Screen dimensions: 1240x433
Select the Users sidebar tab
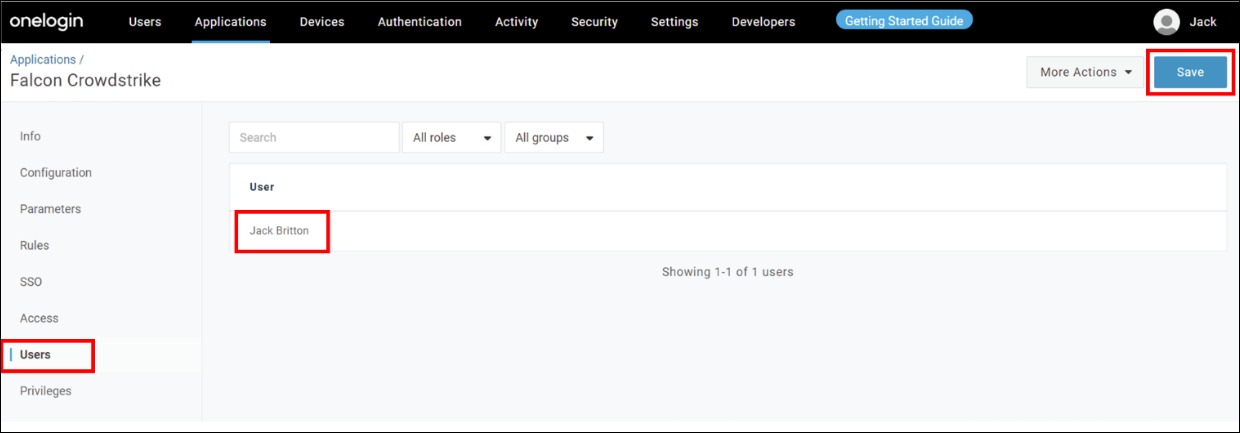(35, 354)
